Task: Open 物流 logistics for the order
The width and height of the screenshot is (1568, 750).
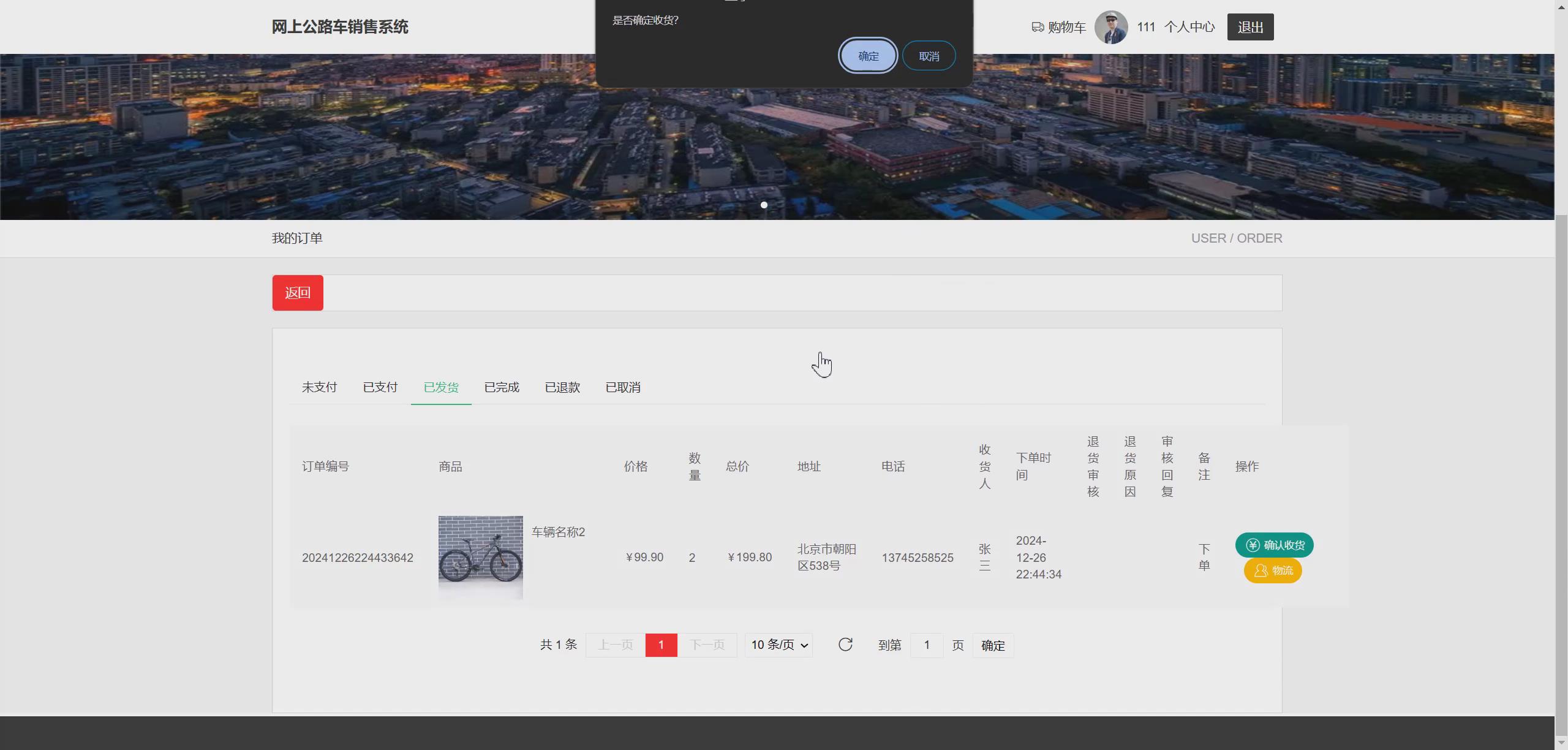Action: click(1273, 570)
